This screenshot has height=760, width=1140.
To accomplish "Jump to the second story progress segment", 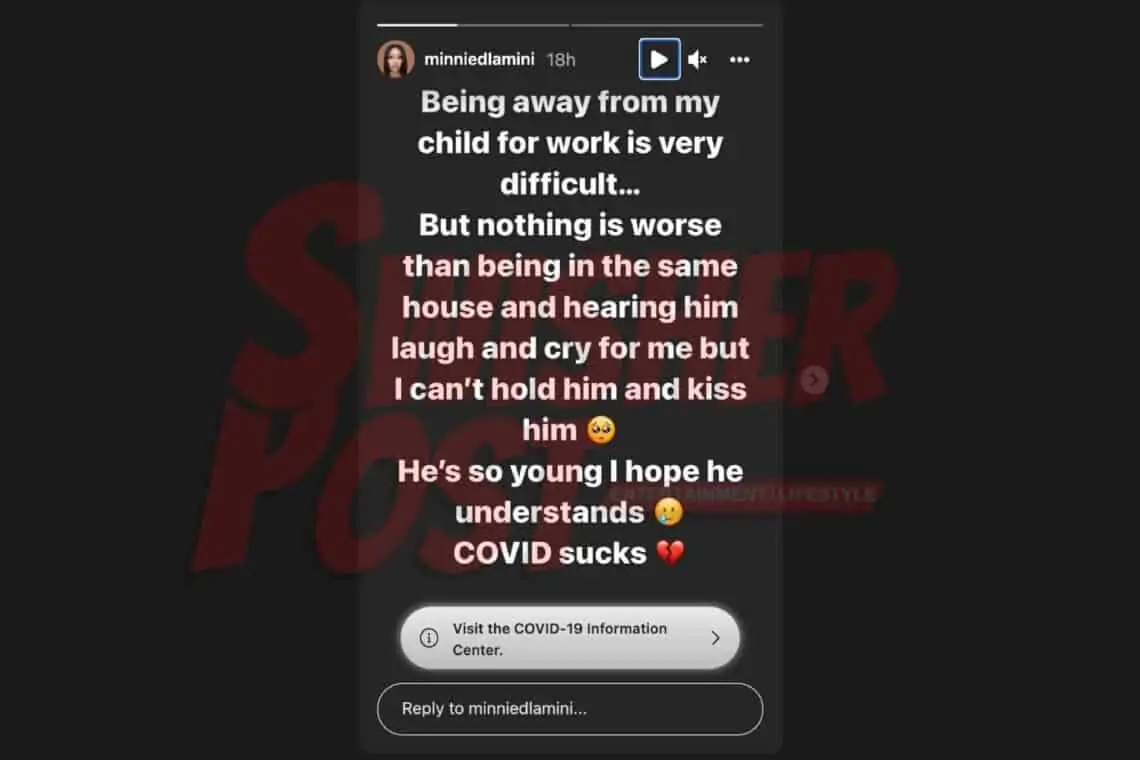I will [x=667, y=25].
